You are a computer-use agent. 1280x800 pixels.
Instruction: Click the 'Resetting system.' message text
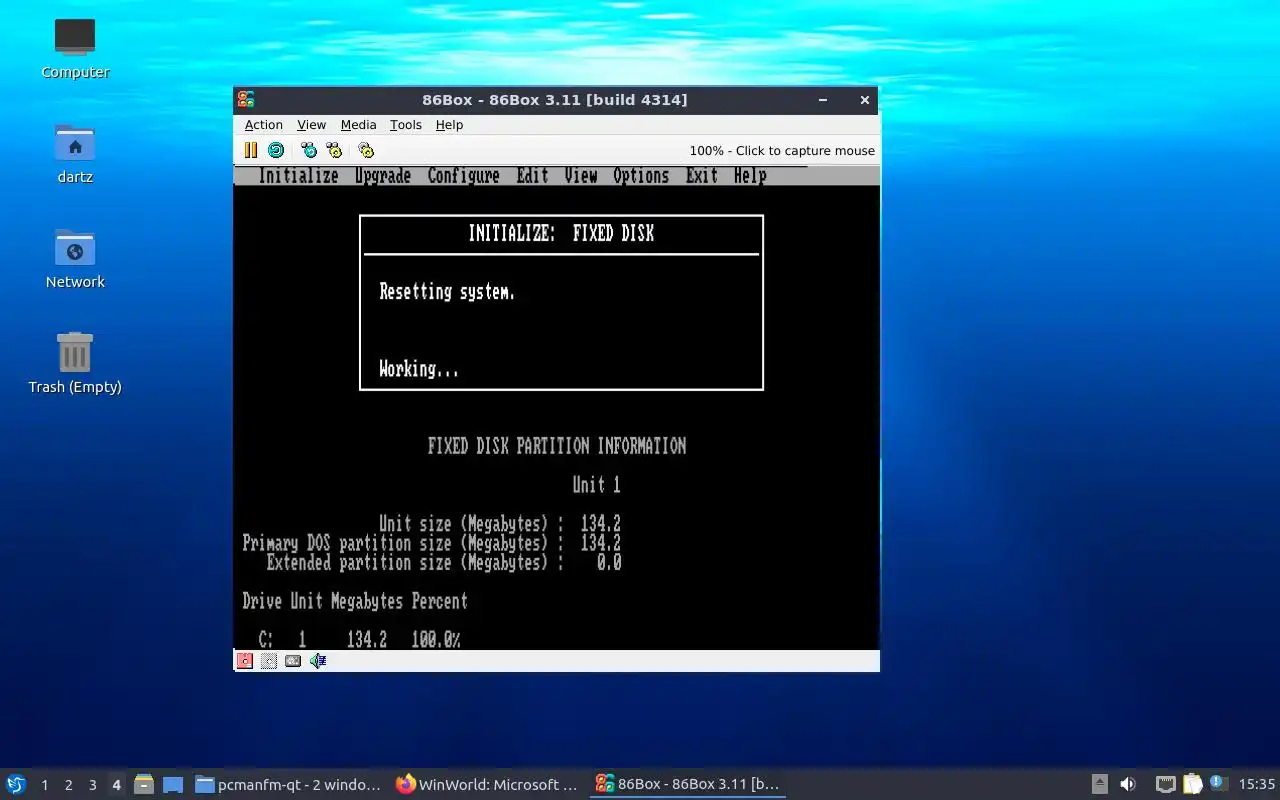pos(447,292)
